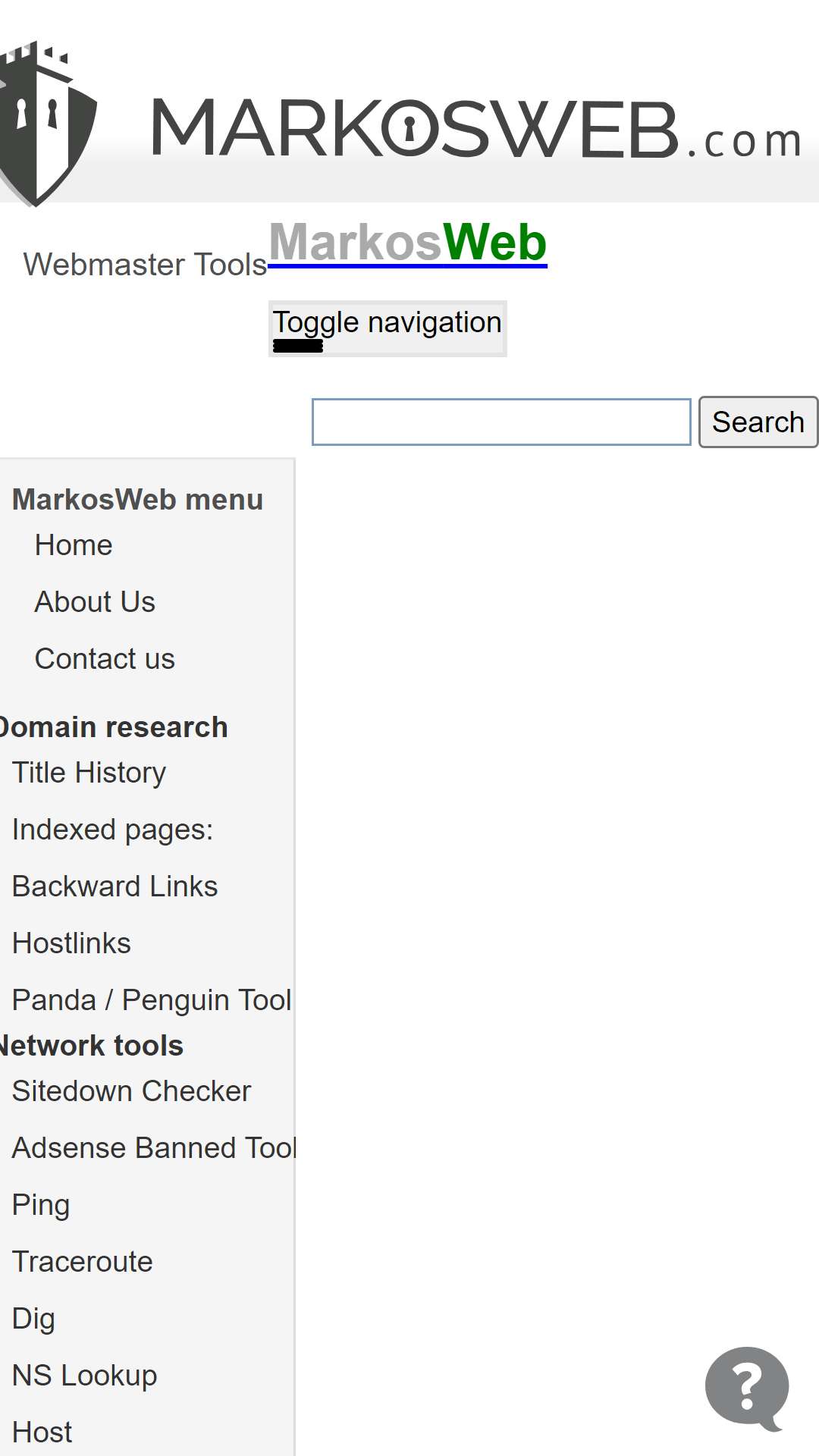Open the Contact us link
Image resolution: width=819 pixels, height=1456 pixels.
(x=105, y=659)
